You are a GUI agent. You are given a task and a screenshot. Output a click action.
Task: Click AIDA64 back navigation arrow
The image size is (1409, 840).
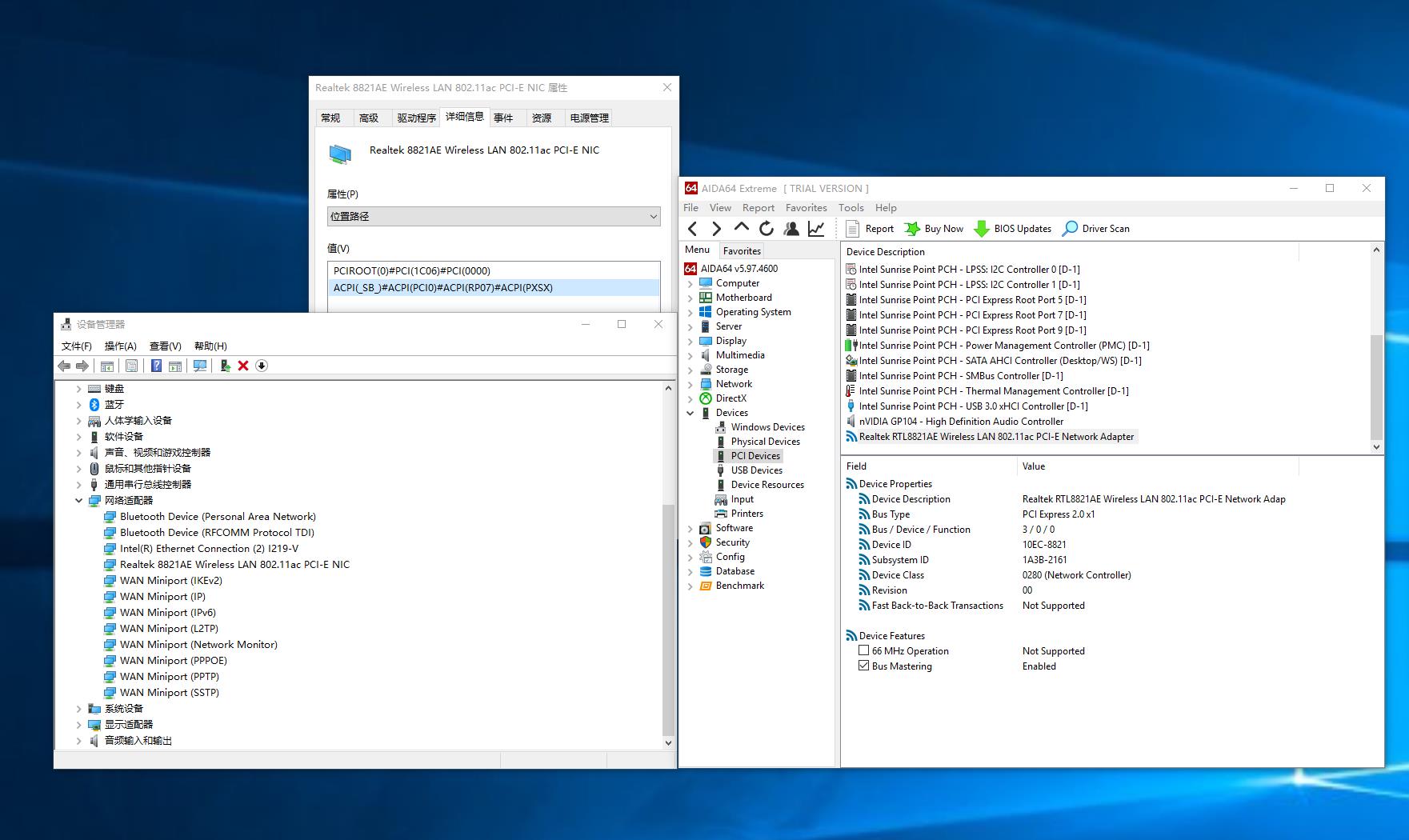693,229
